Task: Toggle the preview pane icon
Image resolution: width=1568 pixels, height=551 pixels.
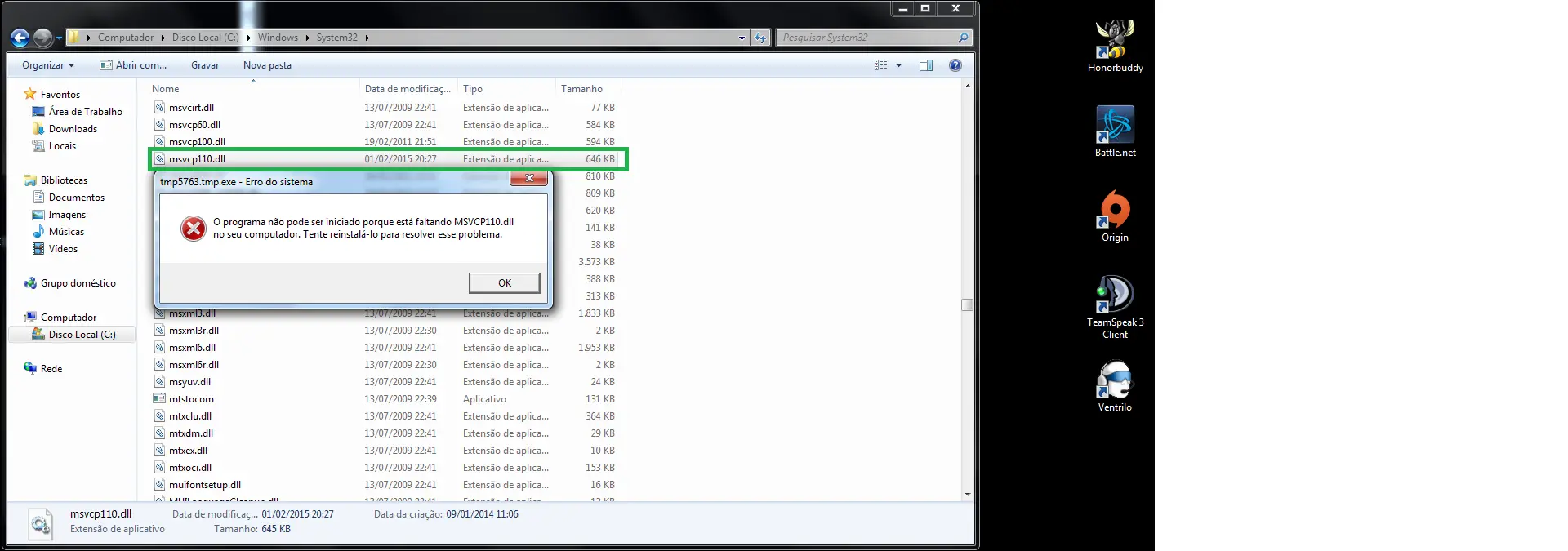Action: [925, 65]
